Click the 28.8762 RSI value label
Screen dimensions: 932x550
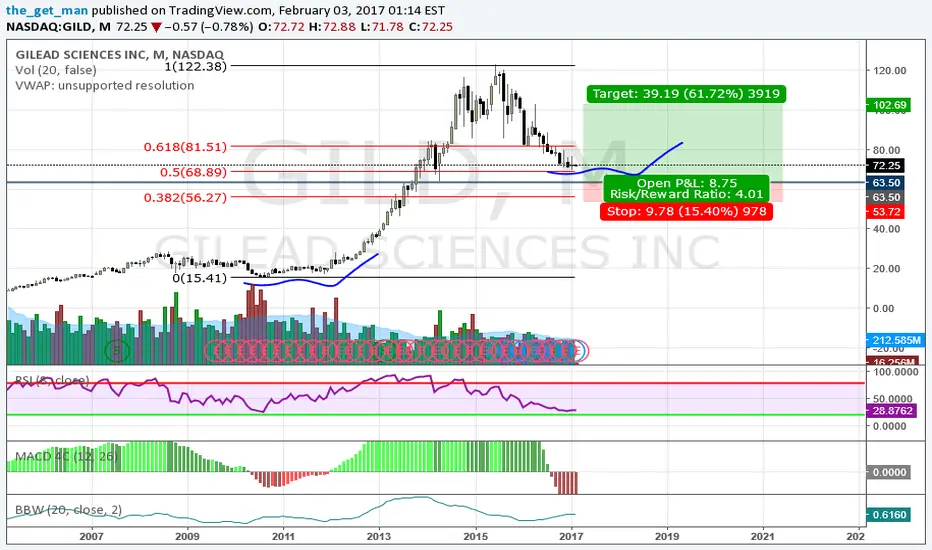(892, 411)
